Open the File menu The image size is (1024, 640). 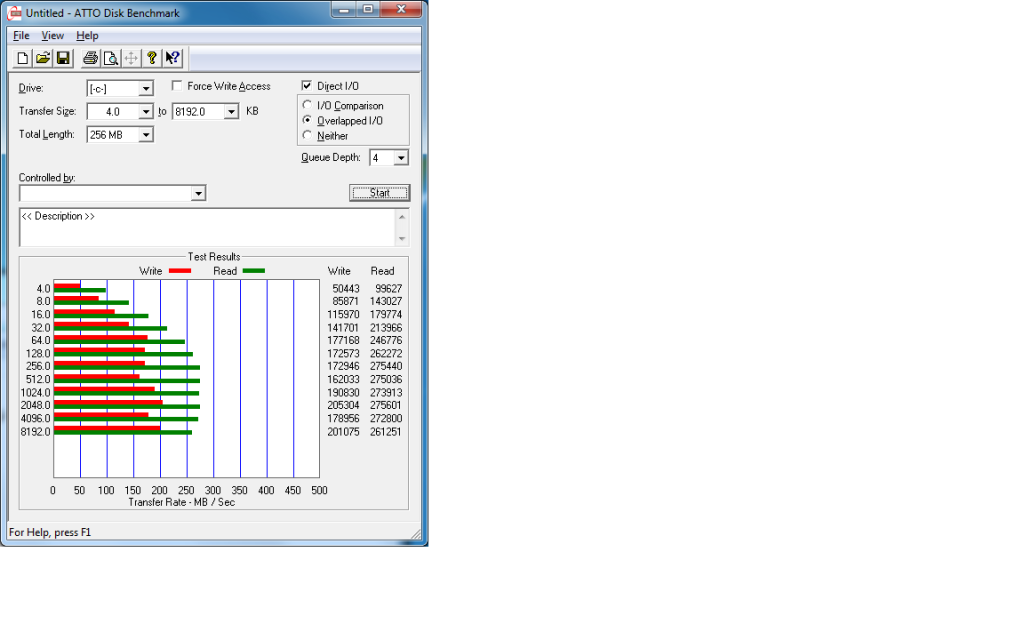point(21,36)
